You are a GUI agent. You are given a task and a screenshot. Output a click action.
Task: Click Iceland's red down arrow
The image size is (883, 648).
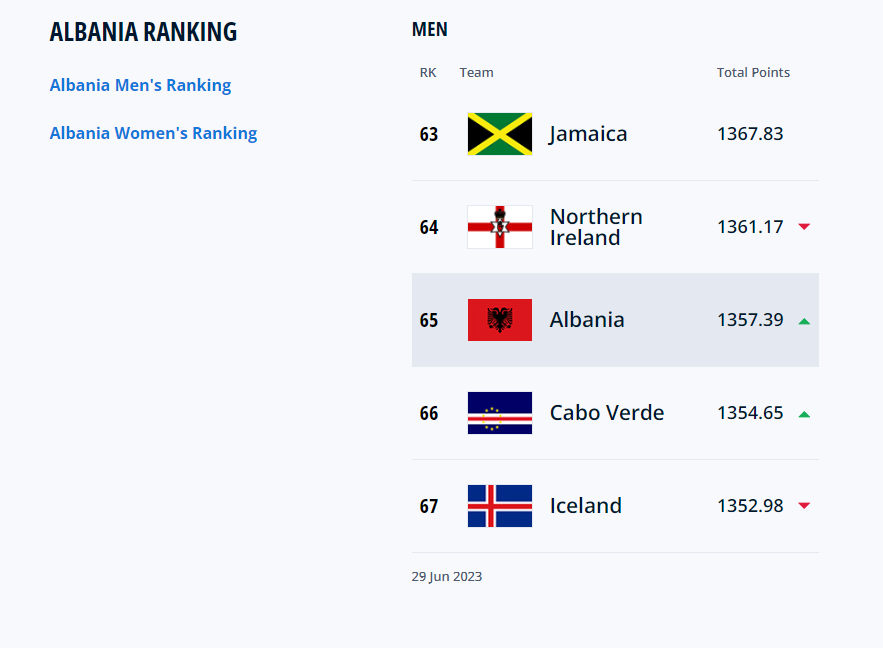pyautogui.click(x=804, y=506)
